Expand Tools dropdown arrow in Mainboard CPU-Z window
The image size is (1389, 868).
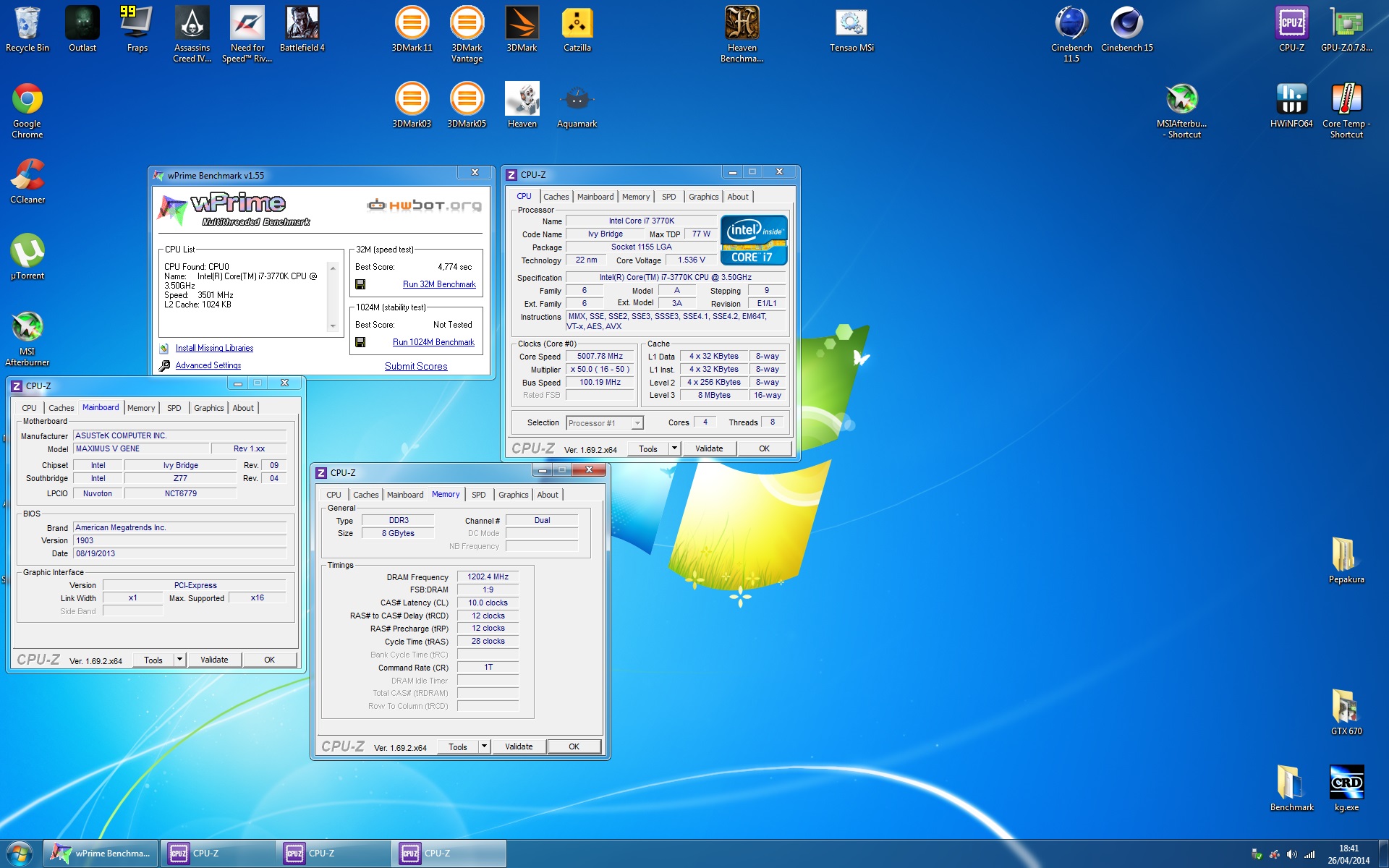pos(179,660)
